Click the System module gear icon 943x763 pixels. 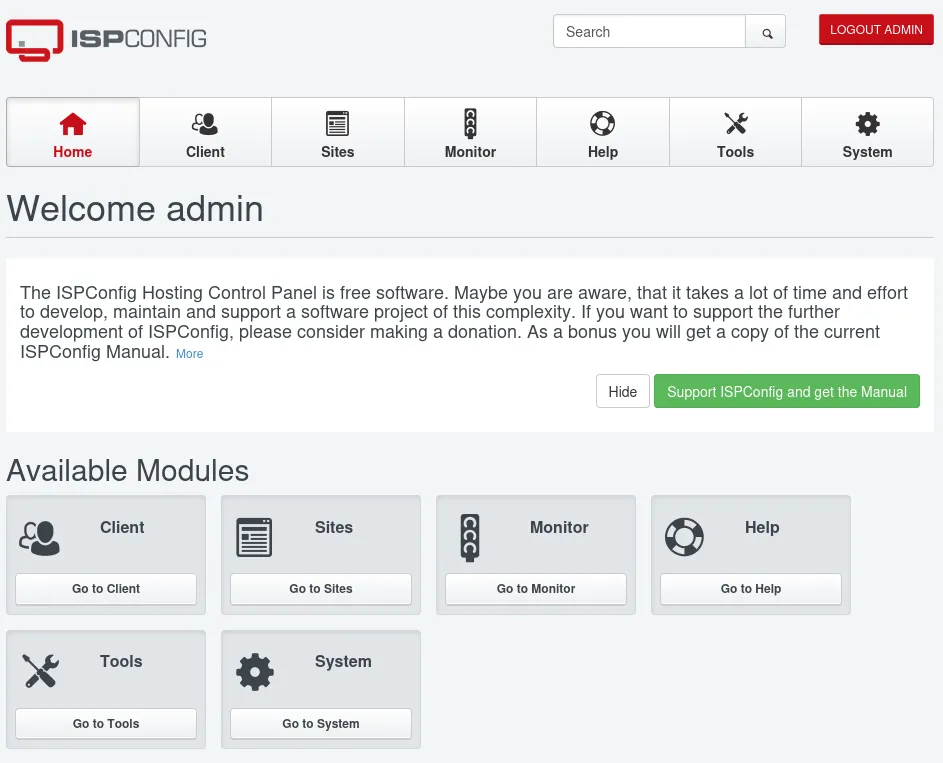point(255,672)
